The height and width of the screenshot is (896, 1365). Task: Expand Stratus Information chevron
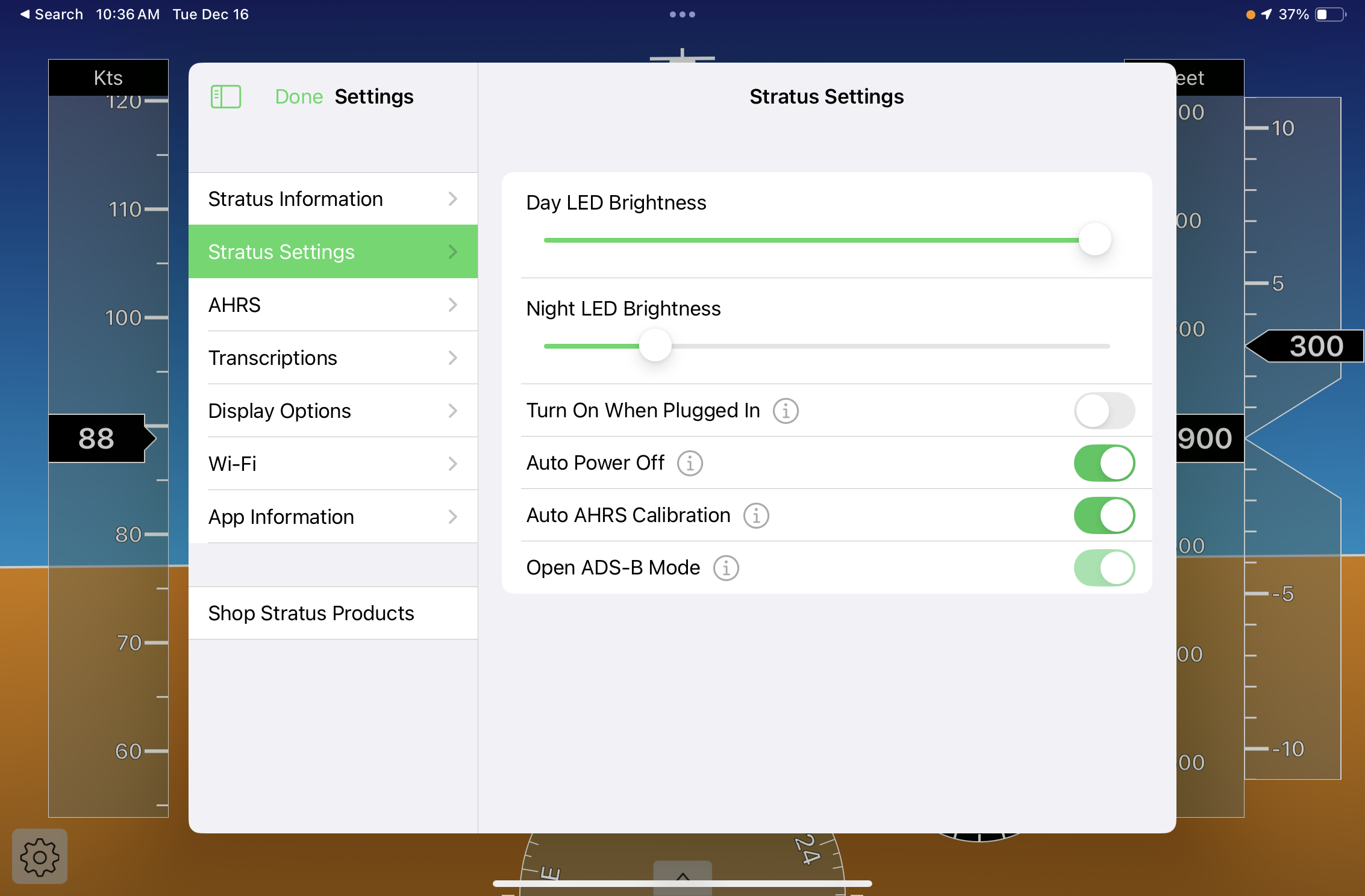[453, 199]
